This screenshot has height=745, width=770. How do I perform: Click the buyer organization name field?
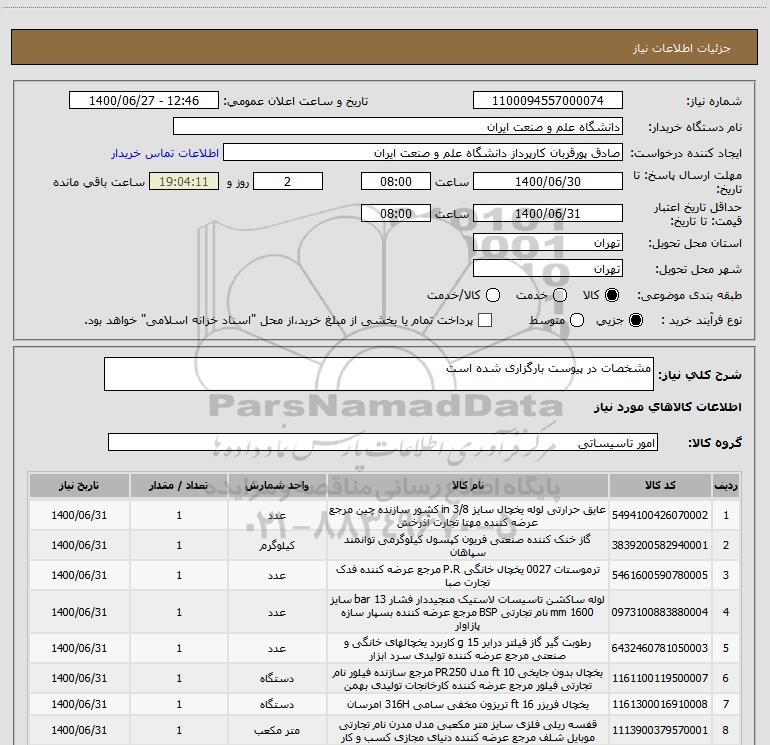[398, 127]
